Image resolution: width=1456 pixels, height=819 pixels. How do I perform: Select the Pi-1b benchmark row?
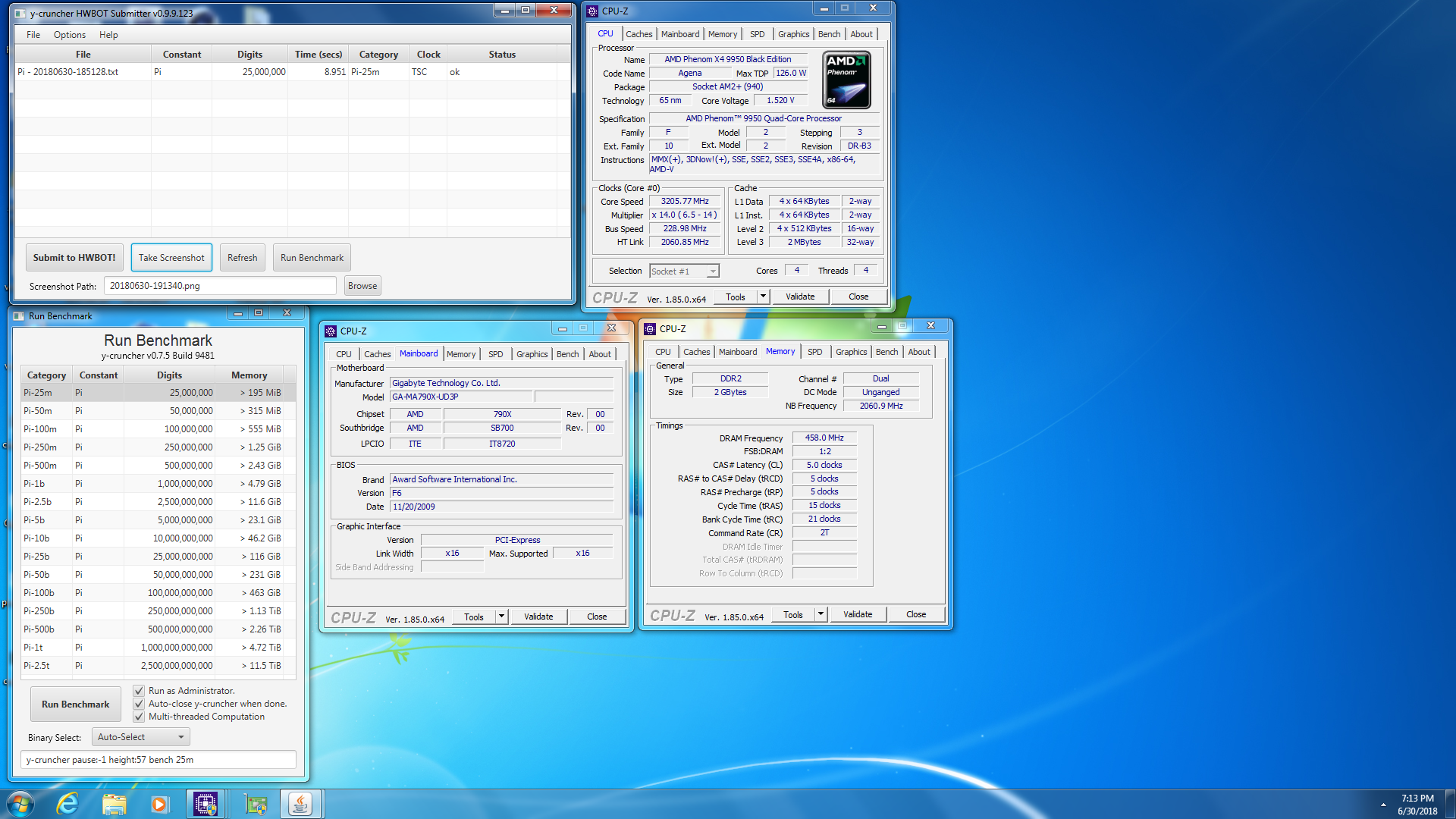click(158, 484)
